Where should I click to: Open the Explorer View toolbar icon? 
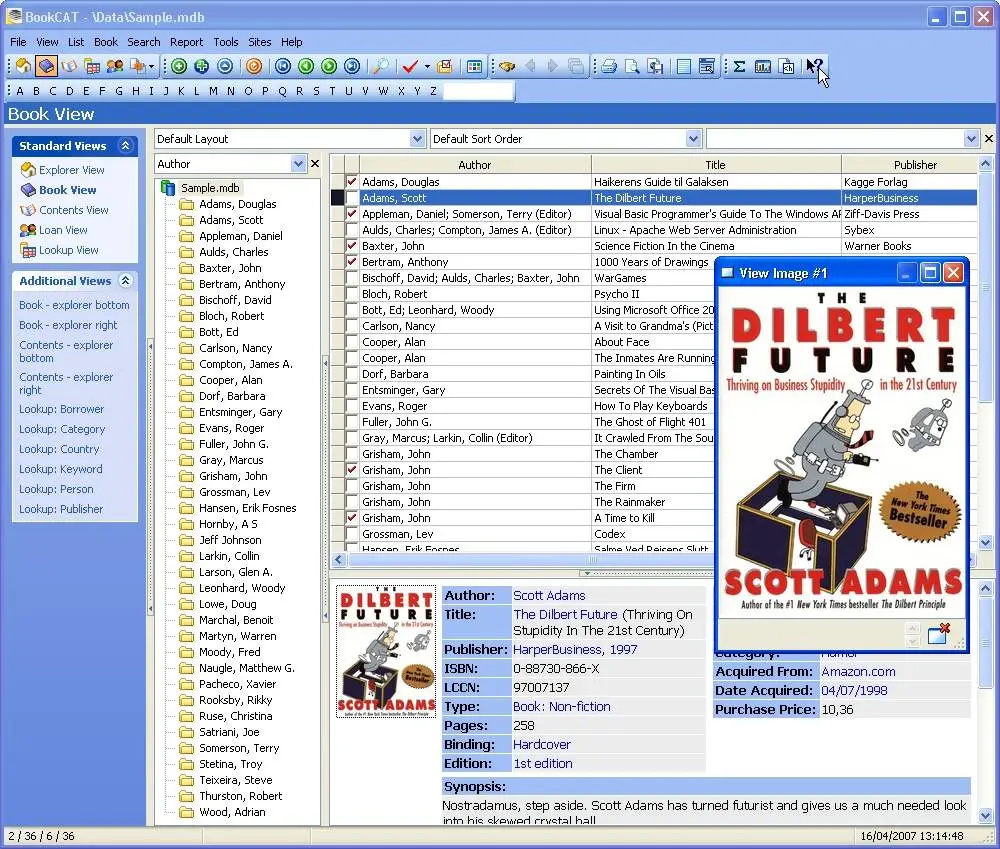pos(24,66)
